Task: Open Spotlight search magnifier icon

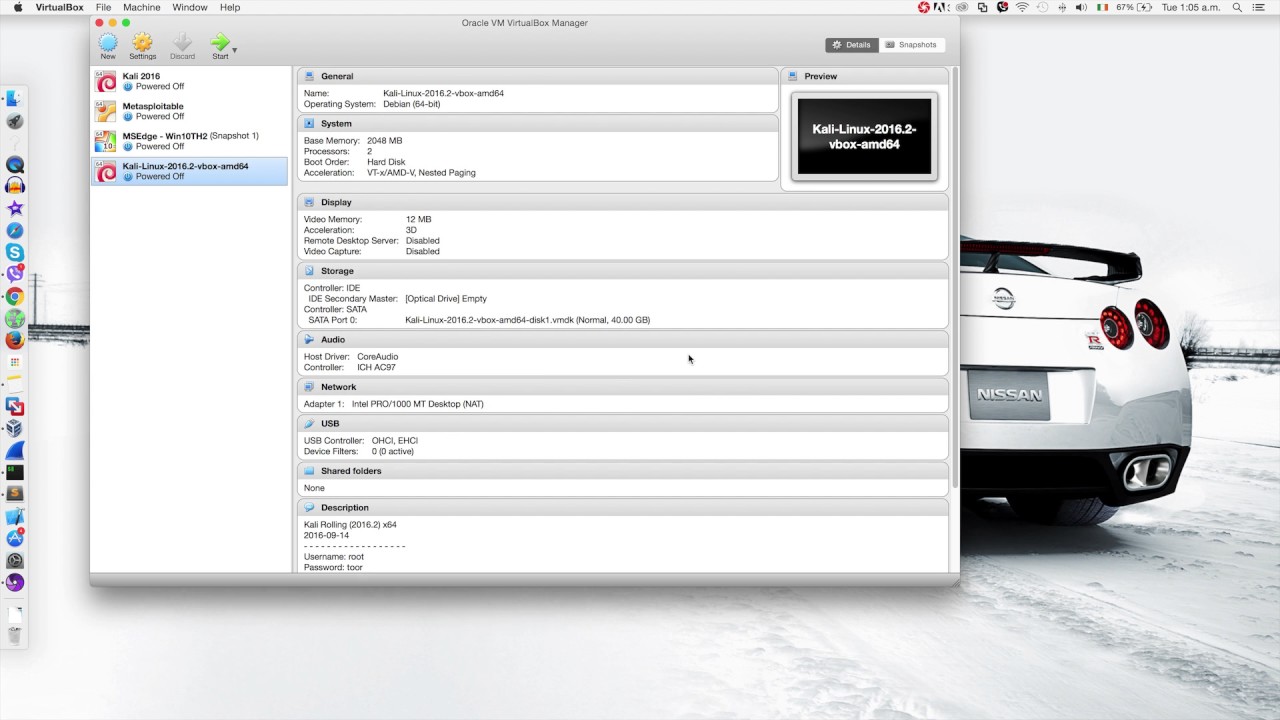Action: (x=1237, y=7)
